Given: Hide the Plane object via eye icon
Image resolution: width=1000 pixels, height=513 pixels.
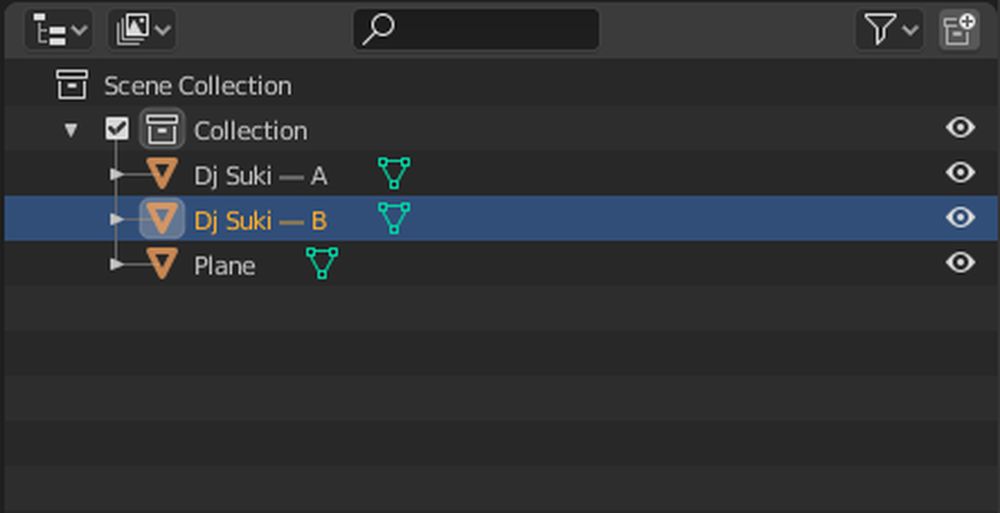Looking at the screenshot, I should [960, 263].
